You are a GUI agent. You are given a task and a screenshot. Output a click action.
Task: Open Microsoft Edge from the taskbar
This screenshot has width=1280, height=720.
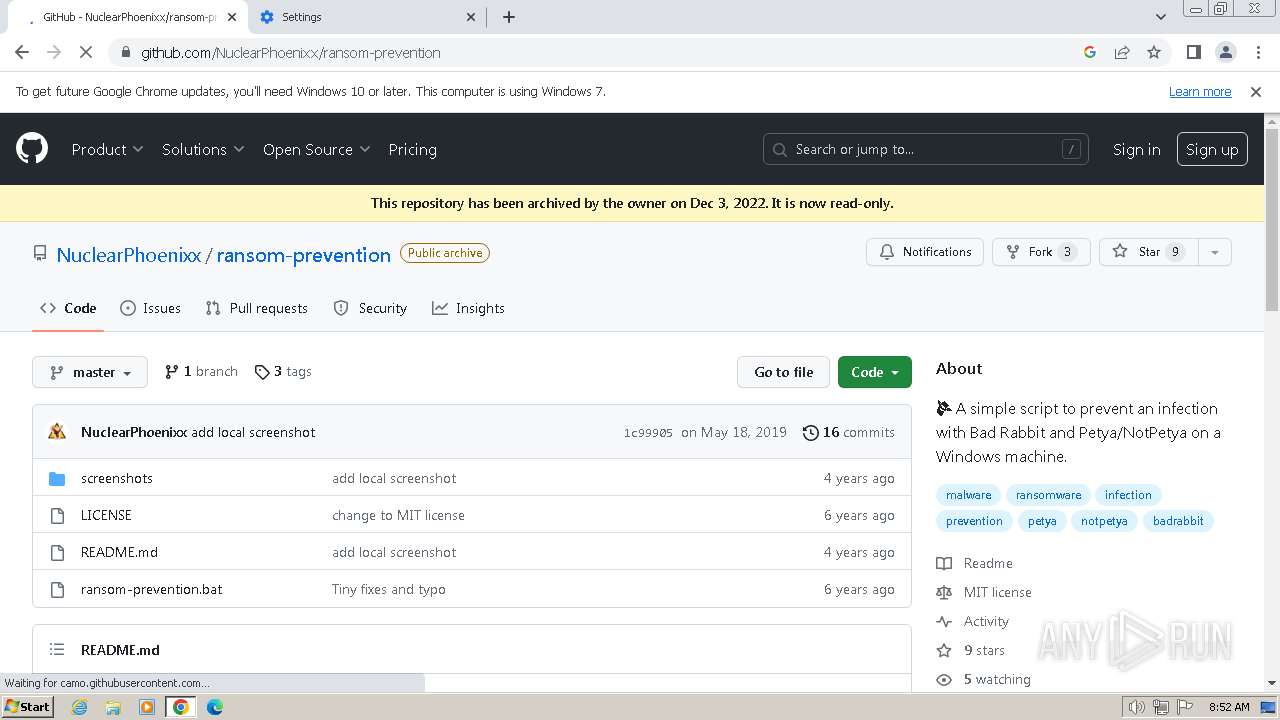(214, 707)
